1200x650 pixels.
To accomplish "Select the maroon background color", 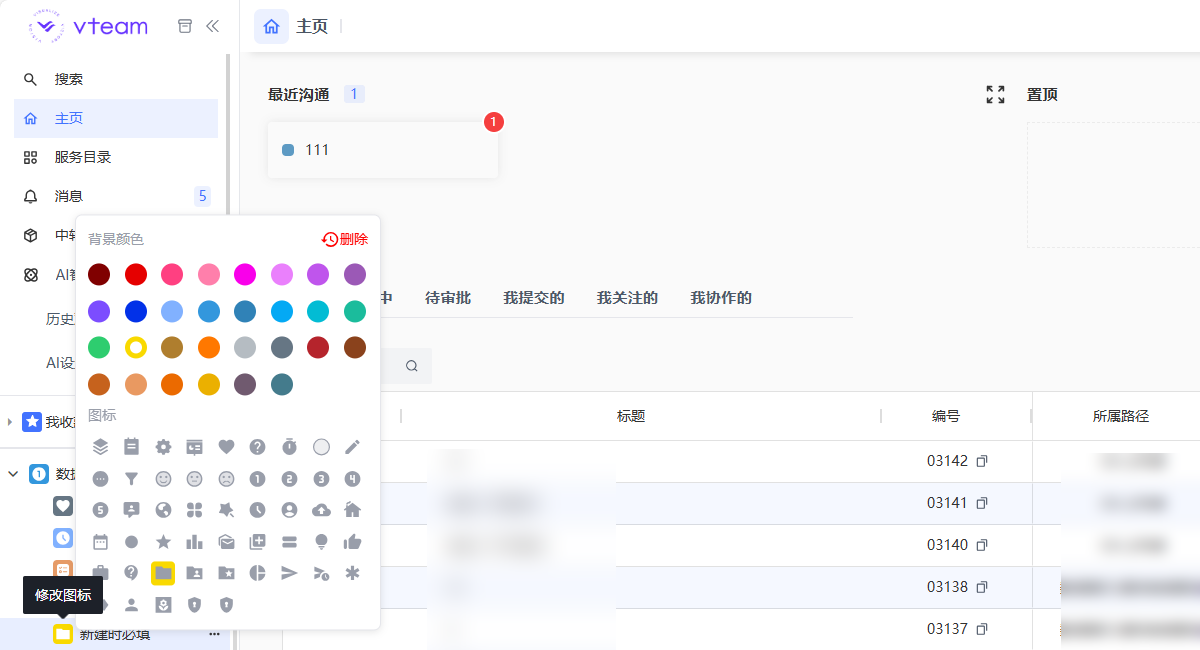I will [99, 274].
